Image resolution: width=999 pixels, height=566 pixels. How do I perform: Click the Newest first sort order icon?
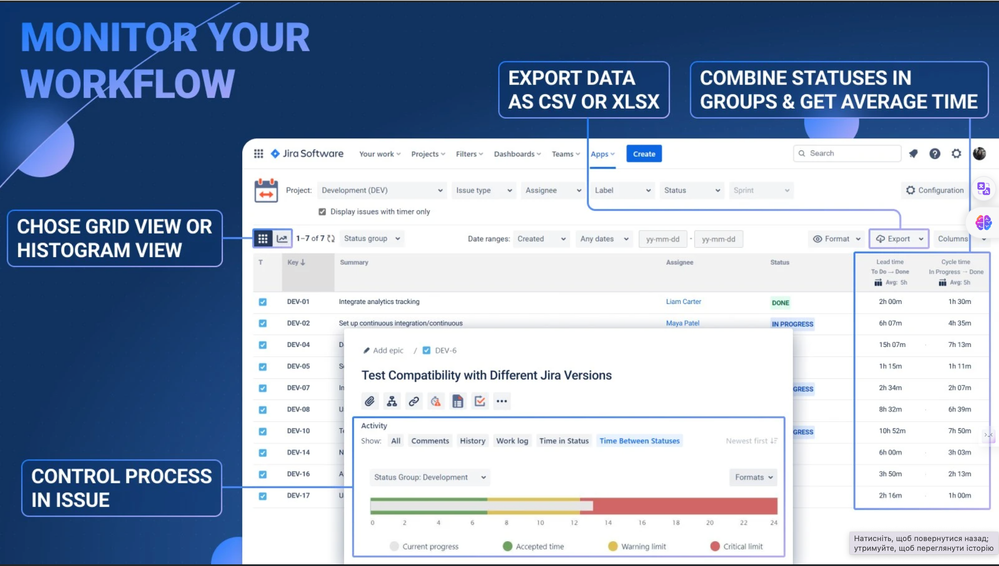(774, 441)
